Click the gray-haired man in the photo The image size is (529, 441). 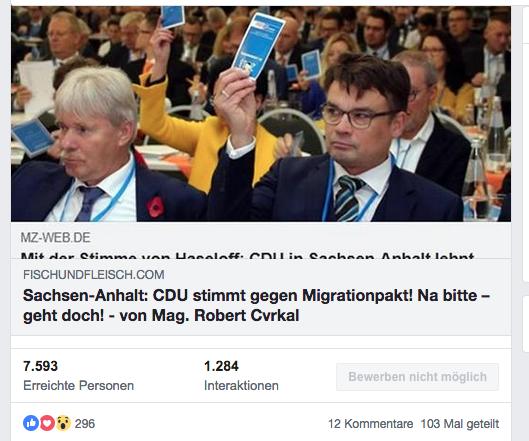94,148
